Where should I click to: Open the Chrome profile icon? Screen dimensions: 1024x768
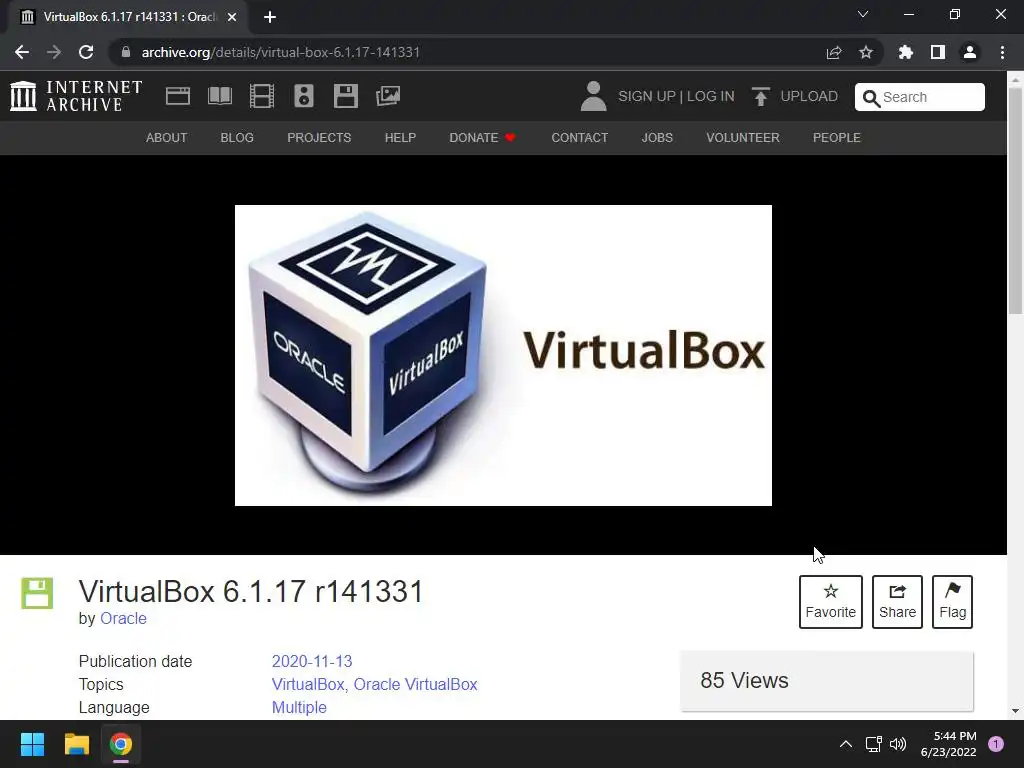pyautogui.click(x=970, y=52)
